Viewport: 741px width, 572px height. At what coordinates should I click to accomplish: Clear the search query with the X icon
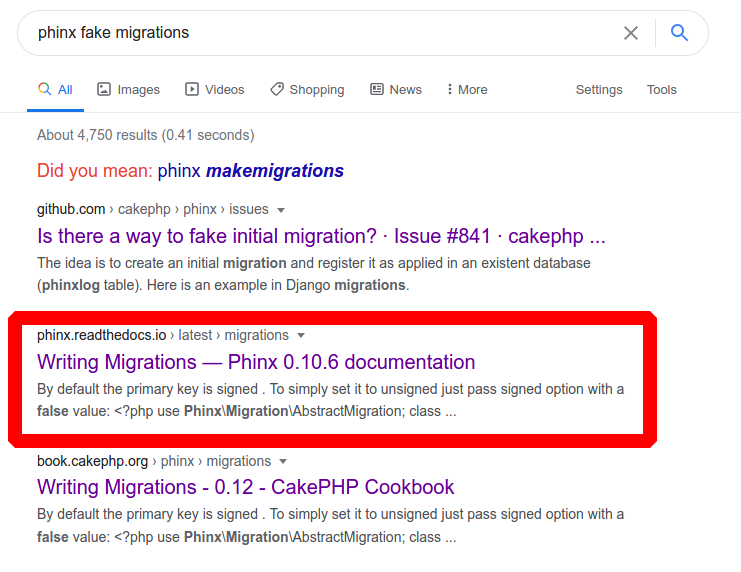[x=631, y=33]
